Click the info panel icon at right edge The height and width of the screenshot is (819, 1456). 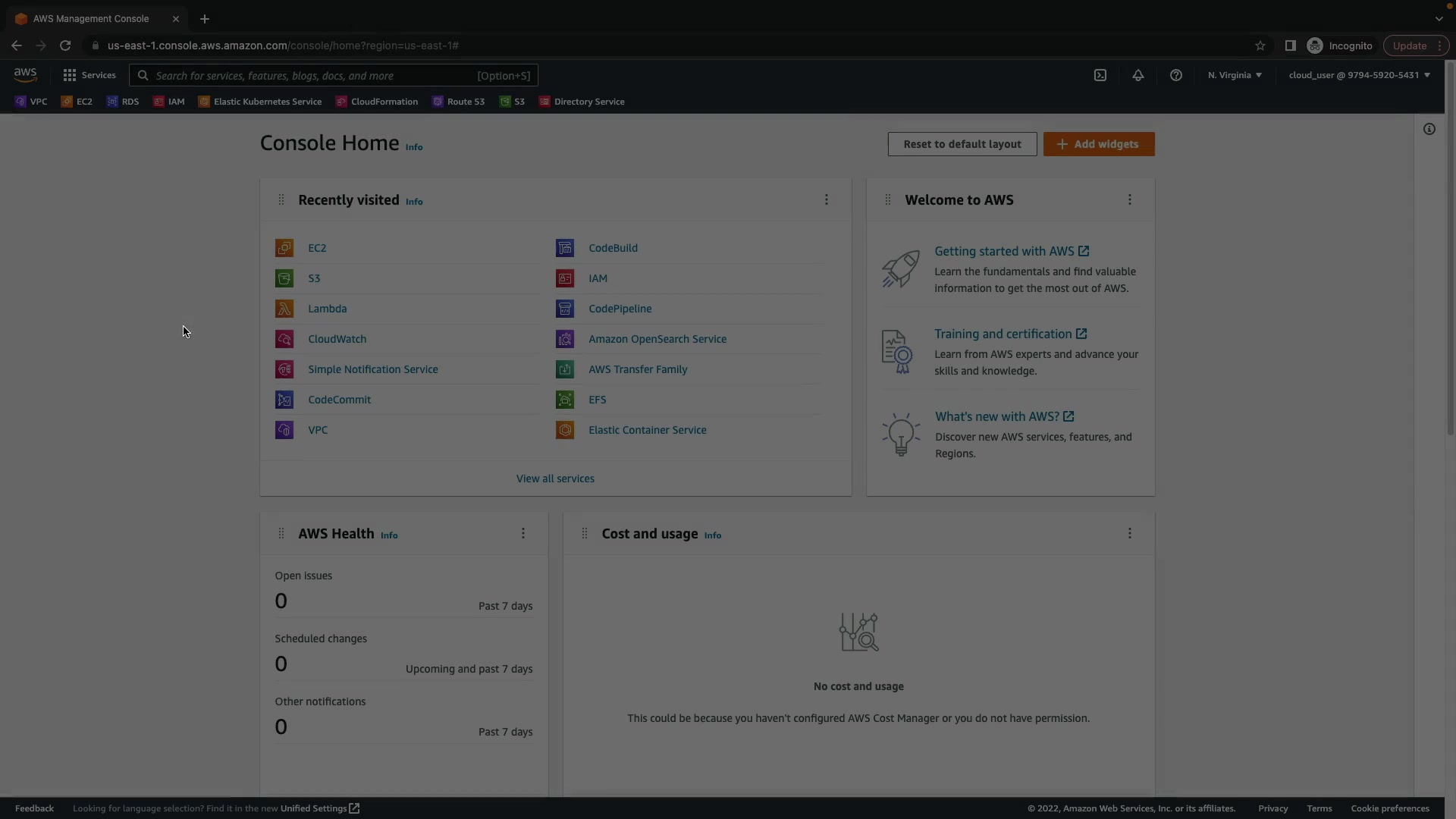tap(1429, 129)
